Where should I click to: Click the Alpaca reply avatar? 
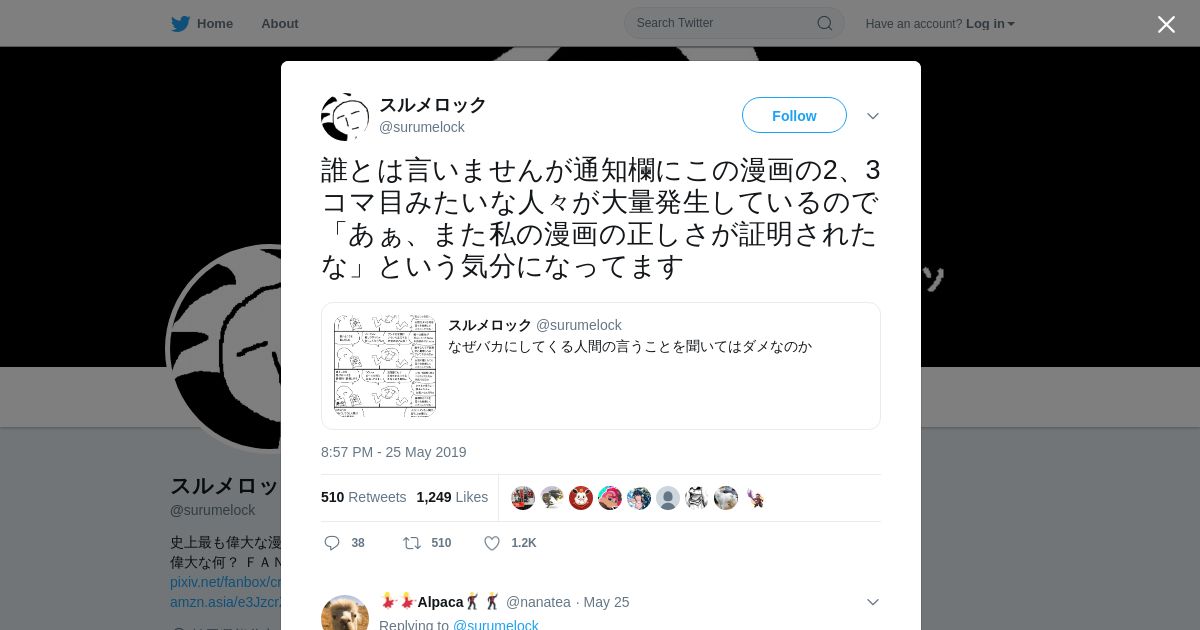point(345,612)
